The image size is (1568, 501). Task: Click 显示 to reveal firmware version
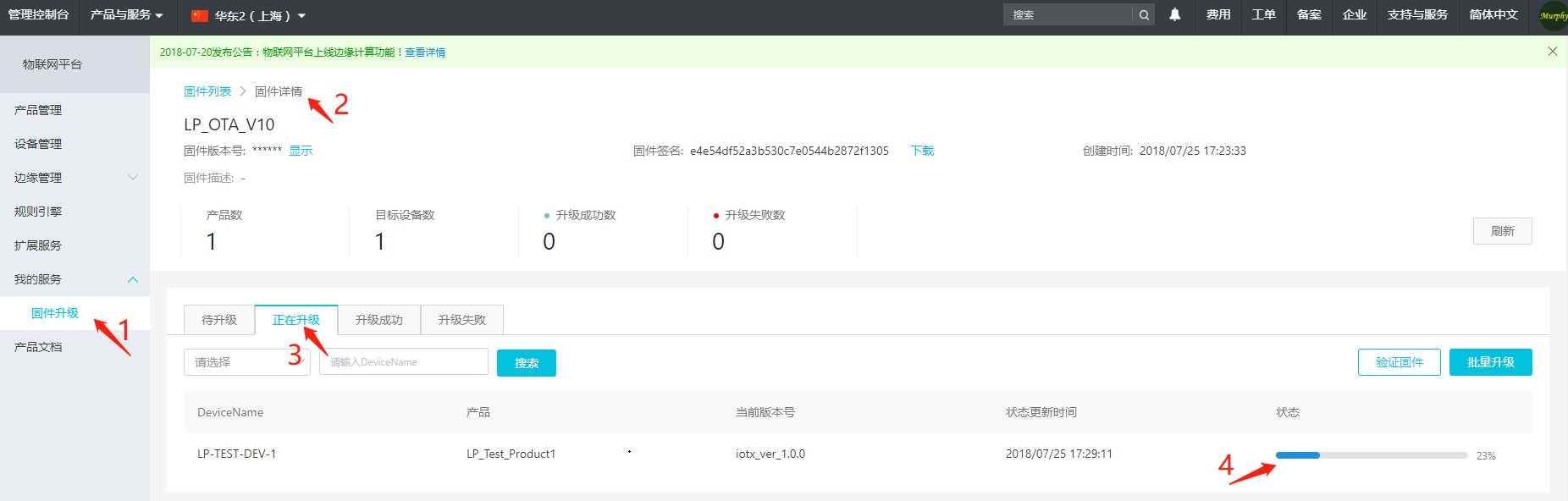click(x=301, y=151)
